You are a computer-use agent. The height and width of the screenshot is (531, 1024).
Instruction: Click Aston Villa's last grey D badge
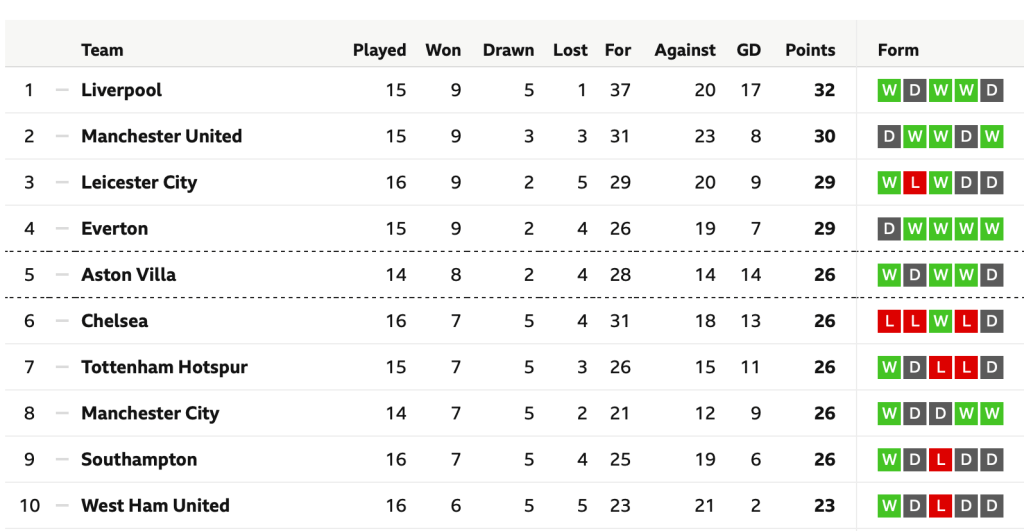[x=991, y=275]
